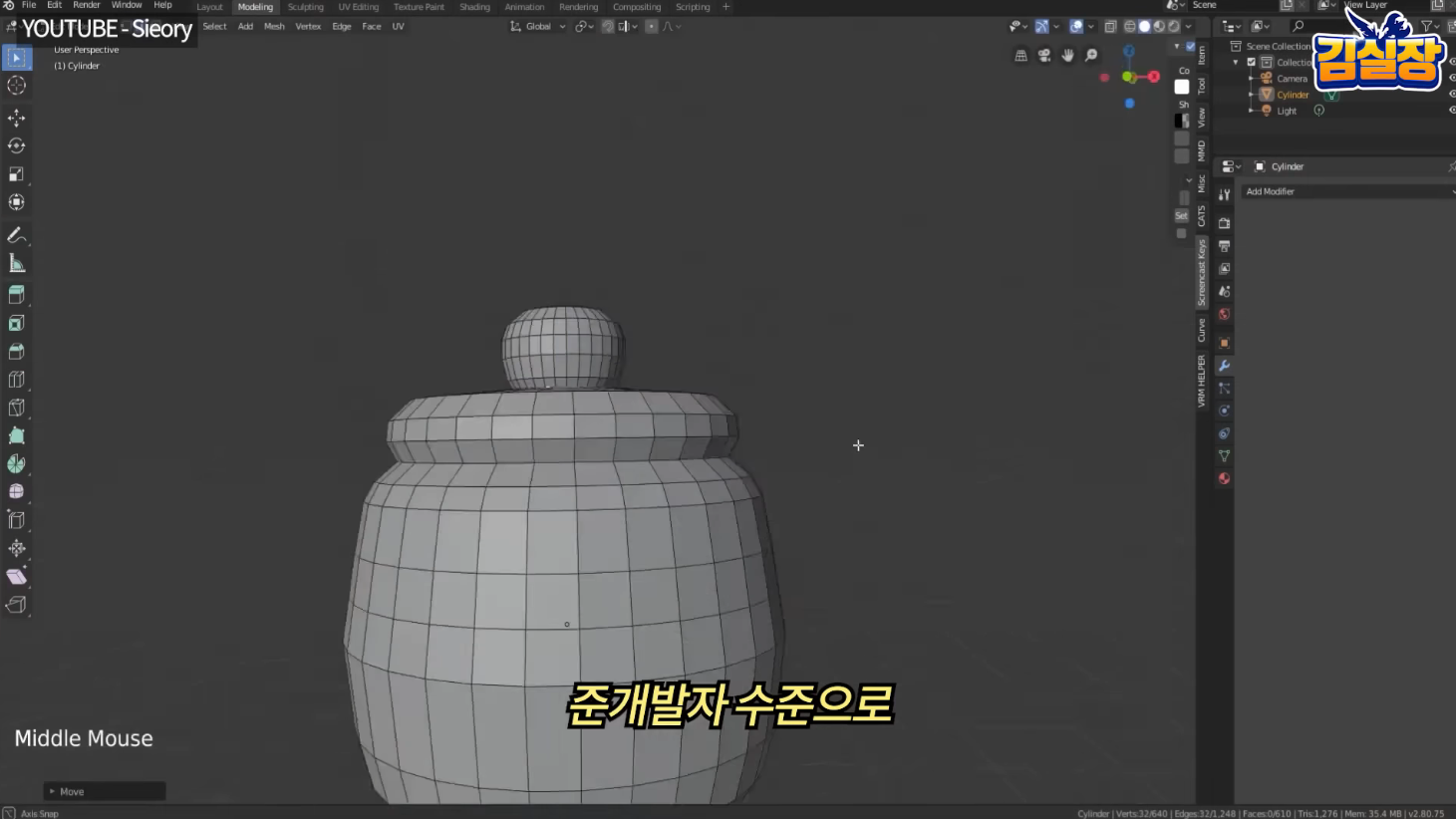Switch viewport to wireframe shading mode

[x=1129, y=26]
